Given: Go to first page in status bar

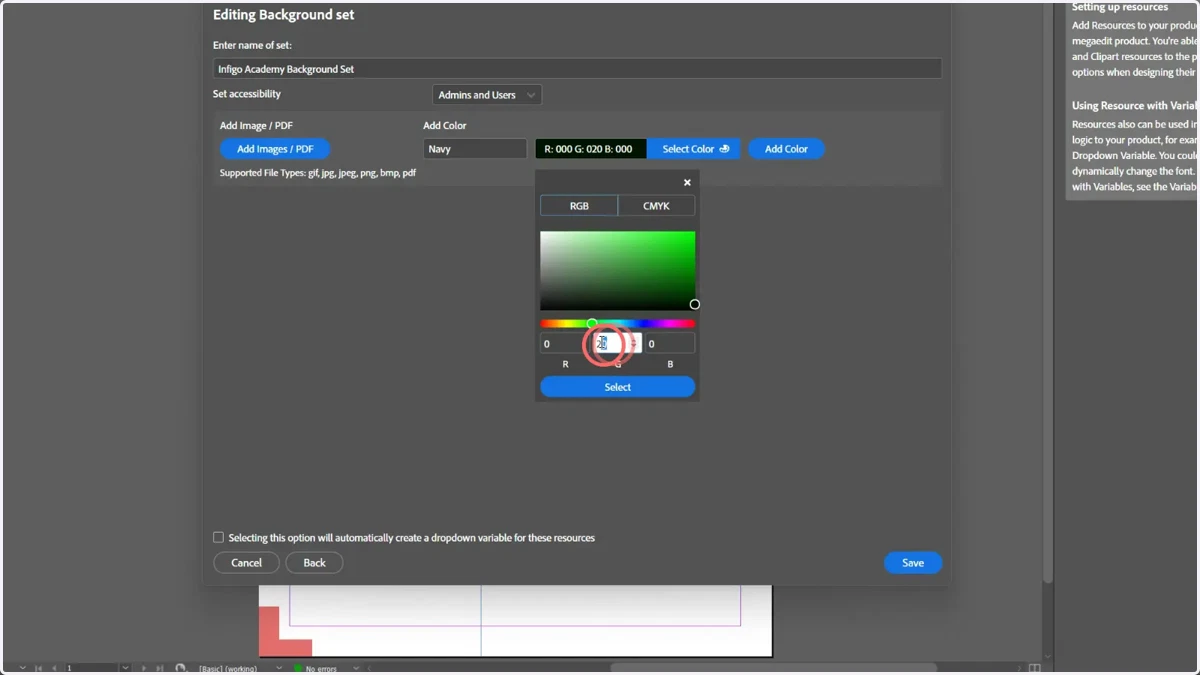Looking at the screenshot, I should pyautogui.click(x=38, y=668).
